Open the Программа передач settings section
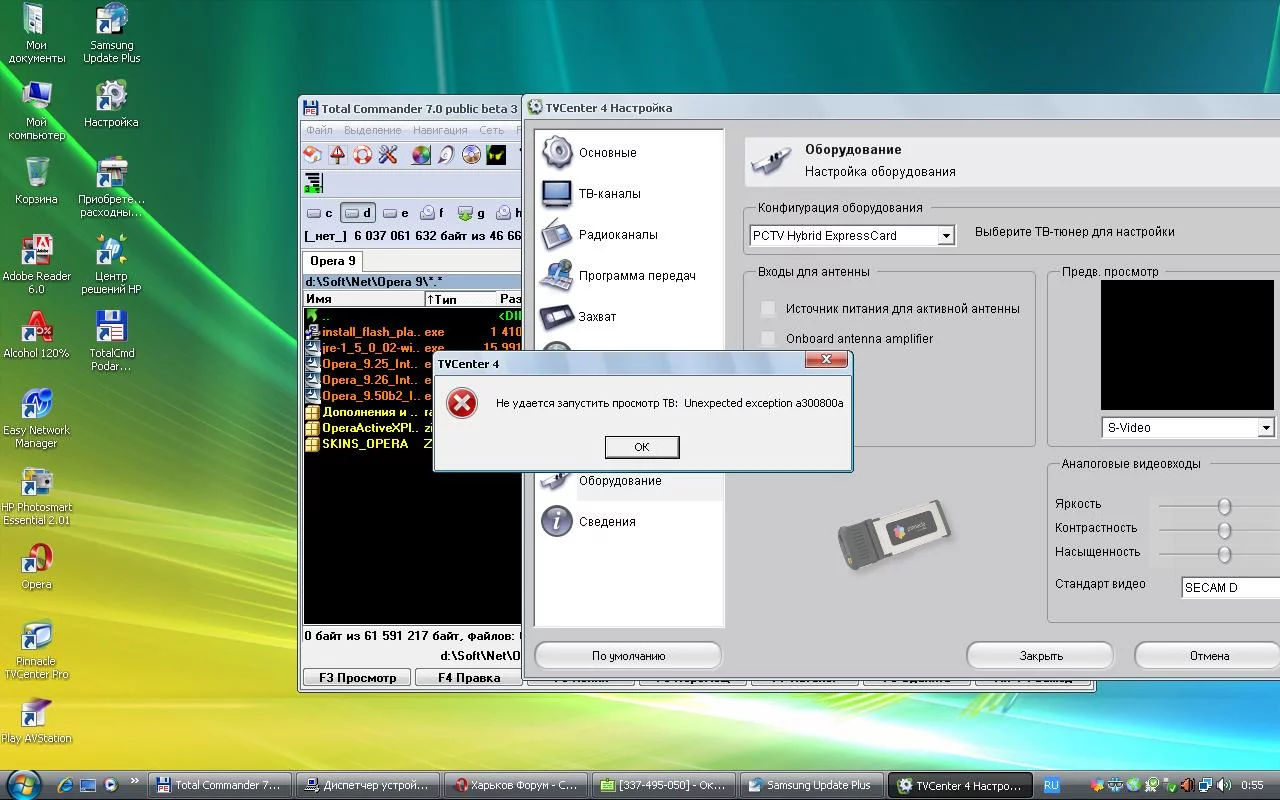The height and width of the screenshot is (800, 1280). click(x=629, y=276)
